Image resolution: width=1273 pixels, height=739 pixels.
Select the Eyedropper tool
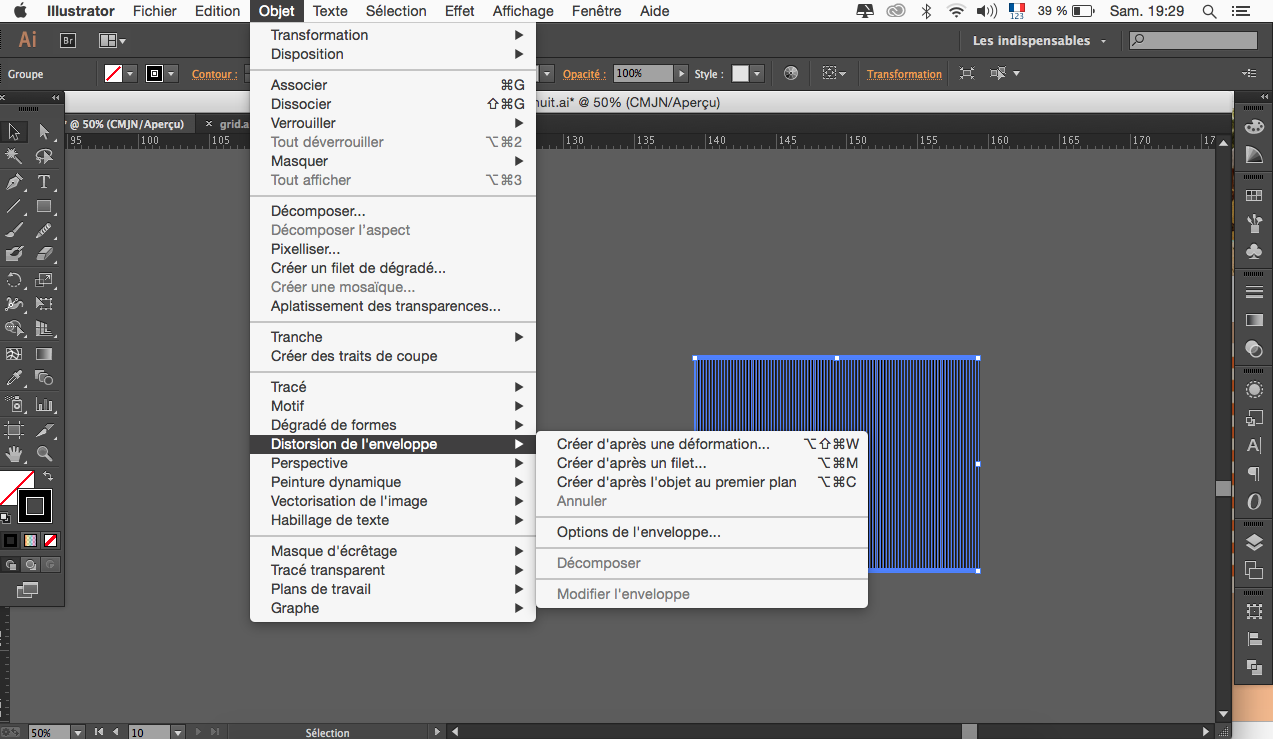point(14,379)
